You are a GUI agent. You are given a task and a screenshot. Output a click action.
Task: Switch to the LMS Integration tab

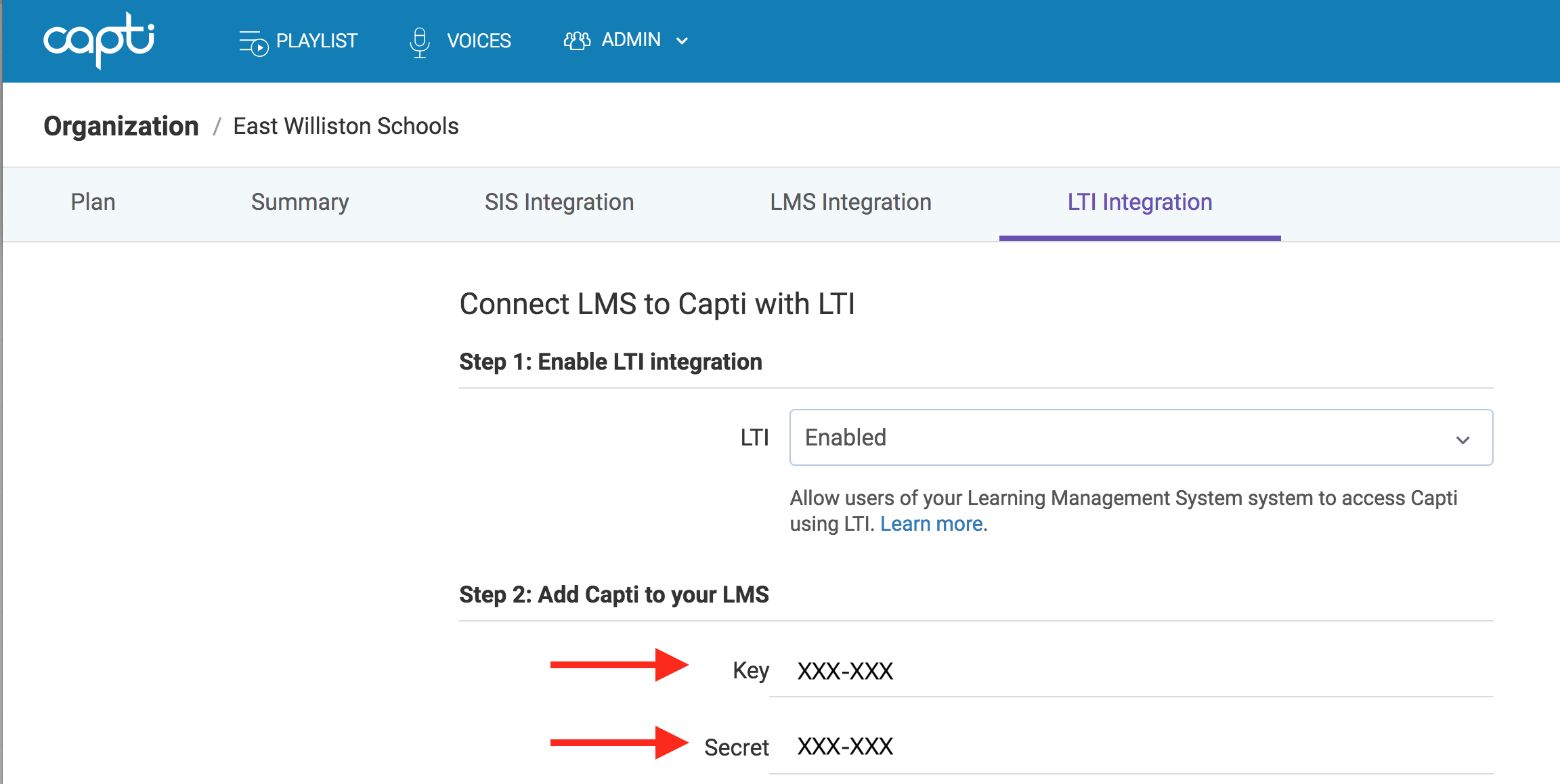(850, 202)
